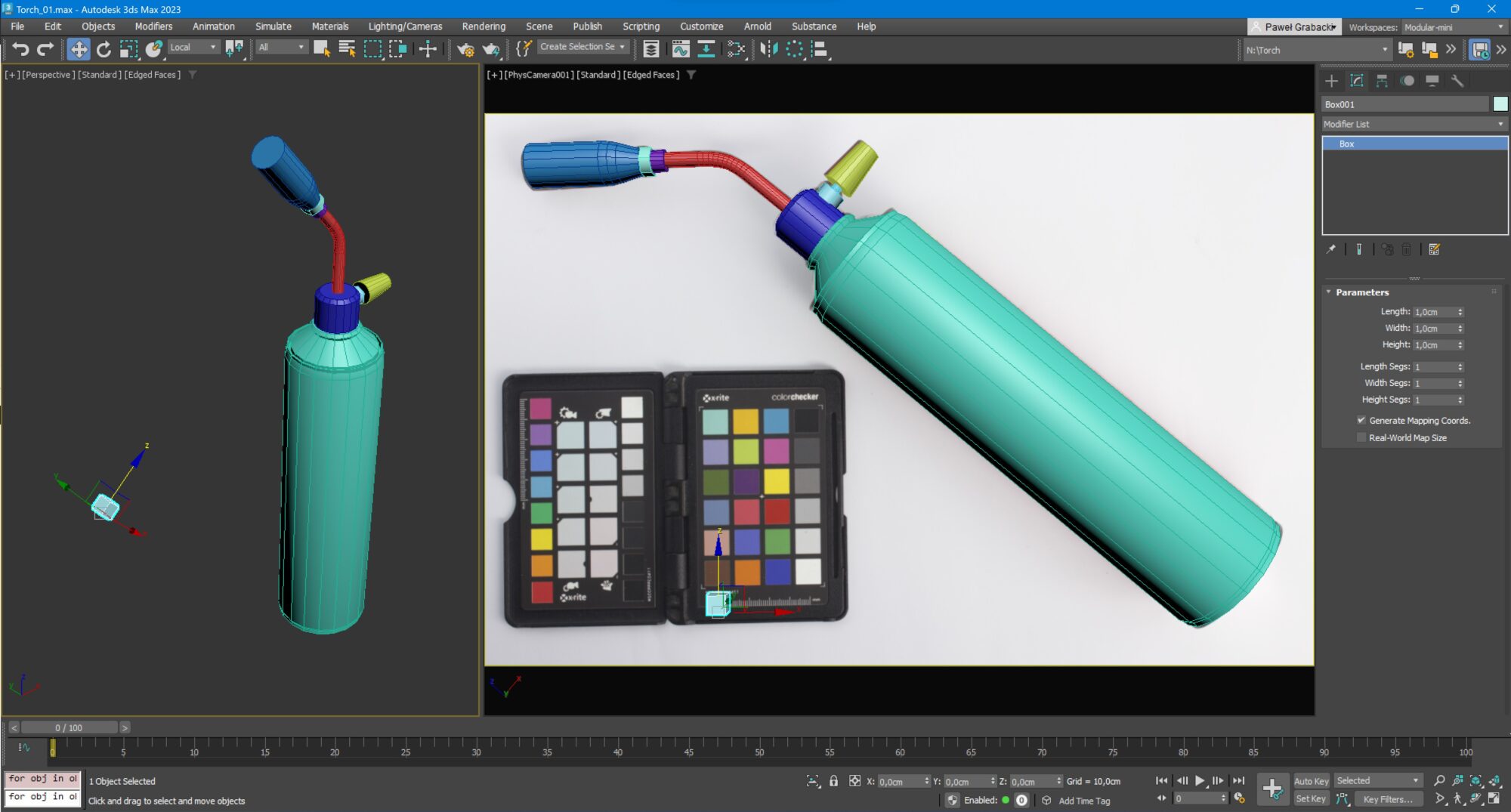Click the Undo arrow in the toolbar
Viewport: 1511px width, 812px height.
pyautogui.click(x=20, y=50)
